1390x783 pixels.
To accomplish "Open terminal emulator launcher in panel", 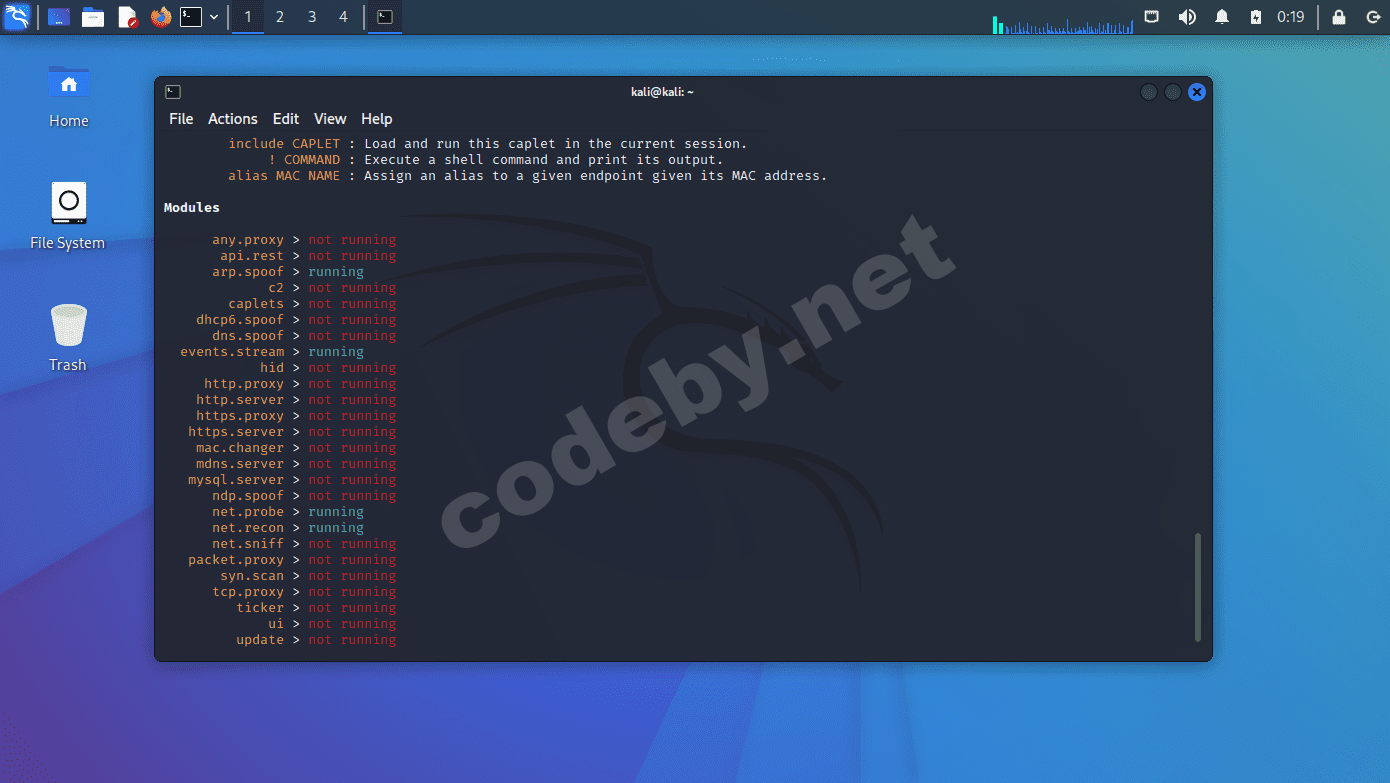I will click(191, 17).
